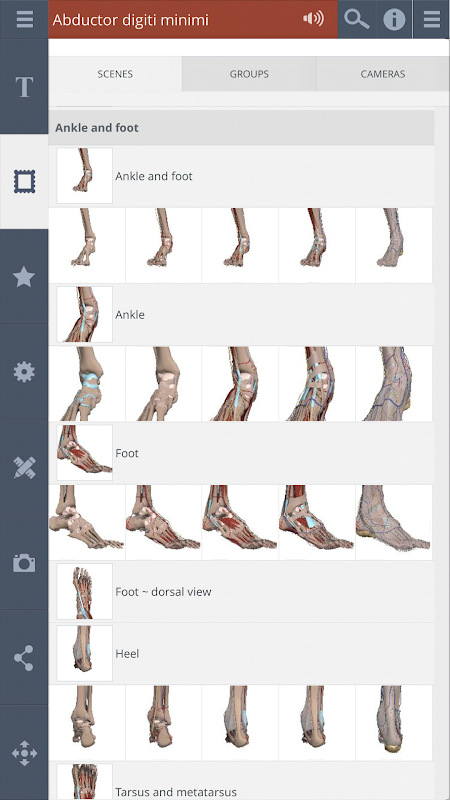Open the search magnifier tool
Screen dimensions: 450x800
[357, 19]
